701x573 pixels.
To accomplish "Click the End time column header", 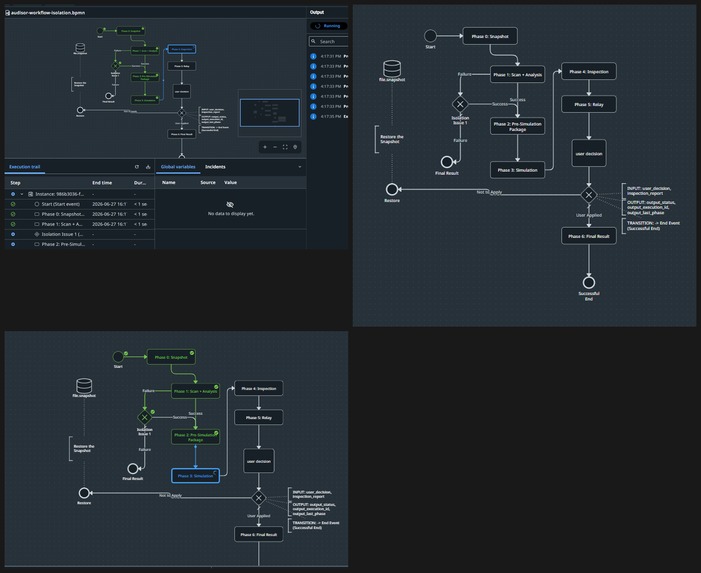I will point(102,183).
